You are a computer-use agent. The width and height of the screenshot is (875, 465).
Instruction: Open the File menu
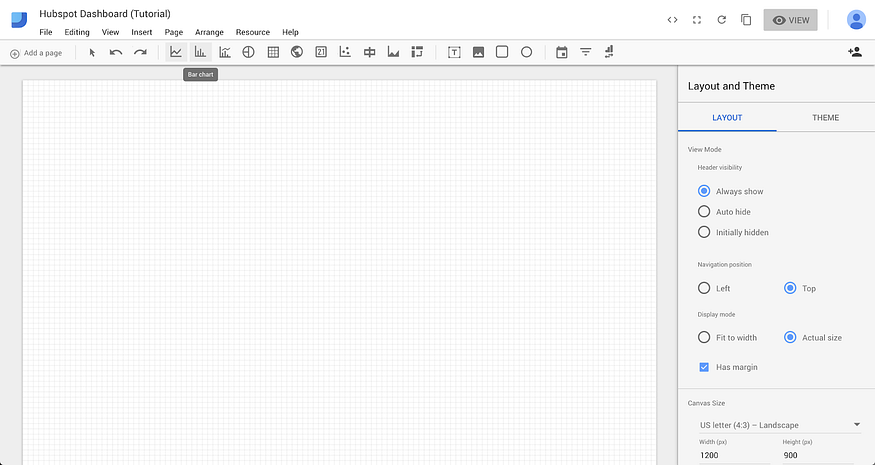point(46,32)
